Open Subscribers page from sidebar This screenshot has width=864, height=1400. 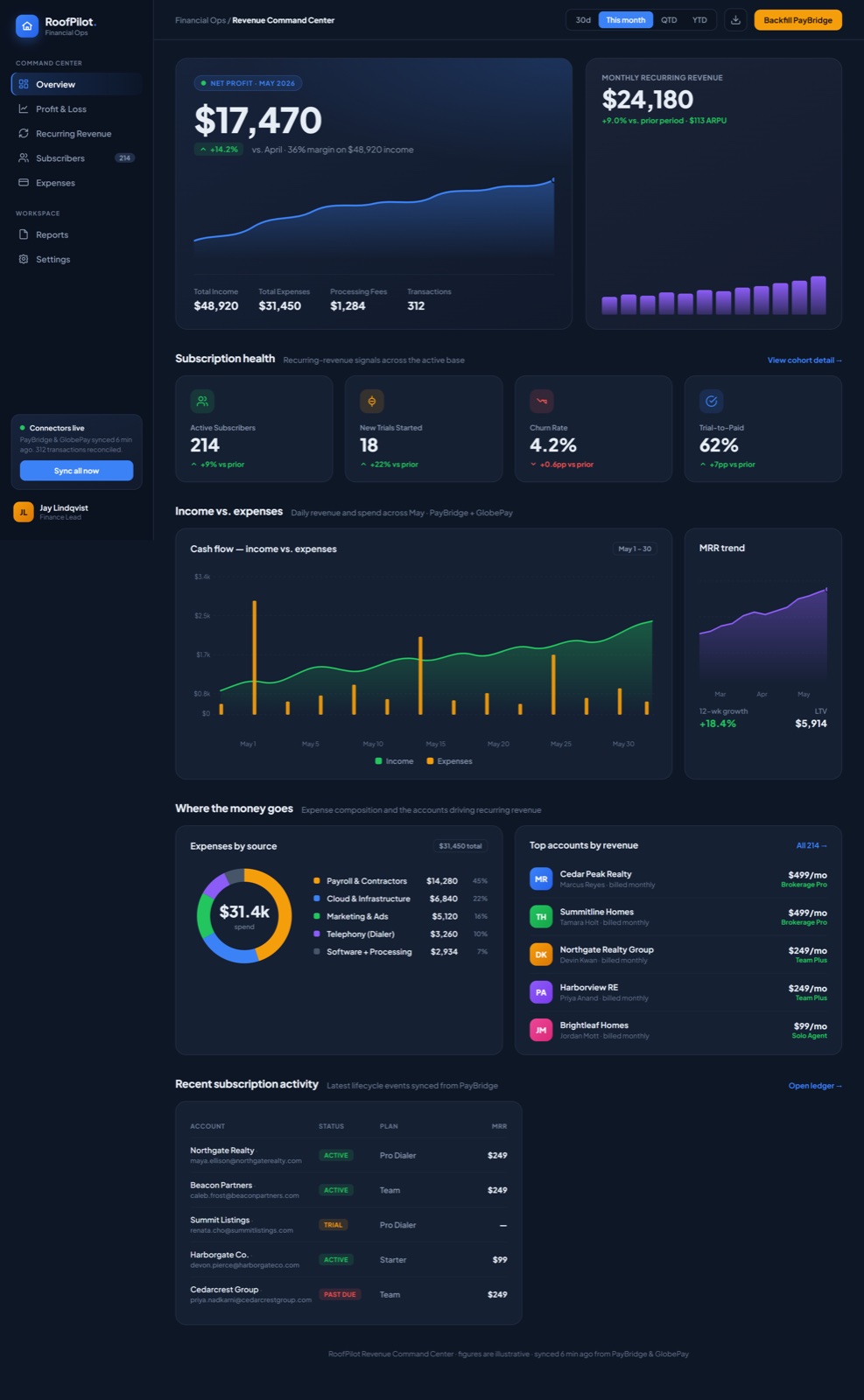coord(77,157)
